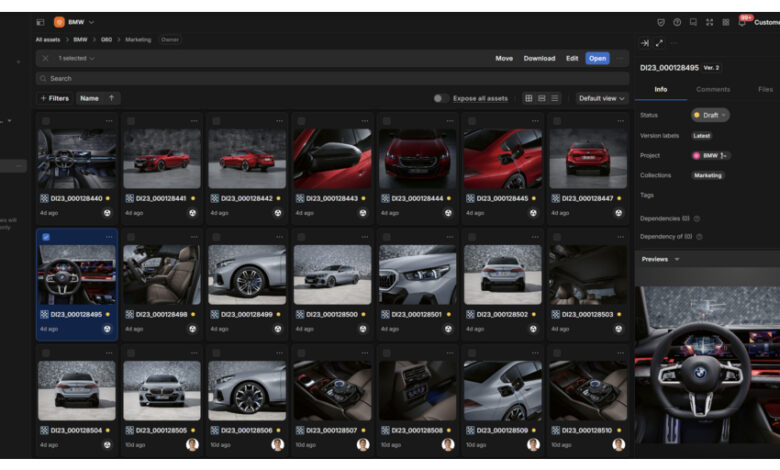Uncheck the selected DI23_000128495 checkbox
Viewport: 780px width, 470px height.
[x=46, y=237]
